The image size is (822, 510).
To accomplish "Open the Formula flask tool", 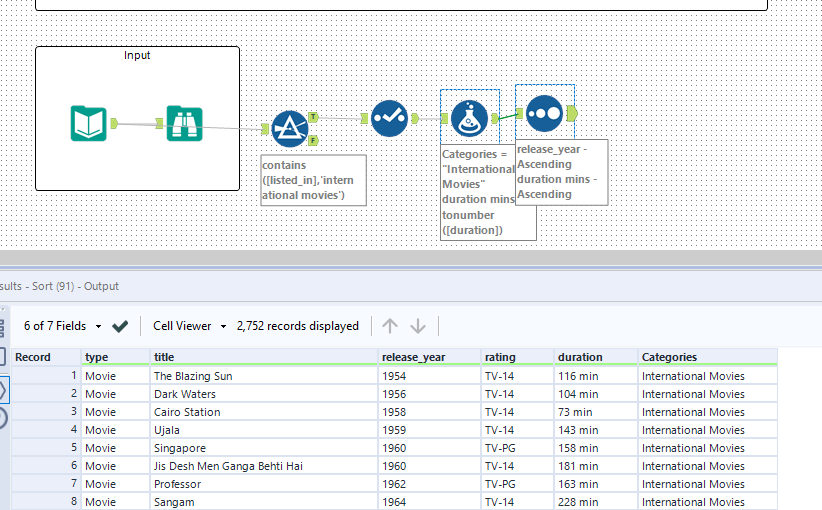I will coord(469,118).
